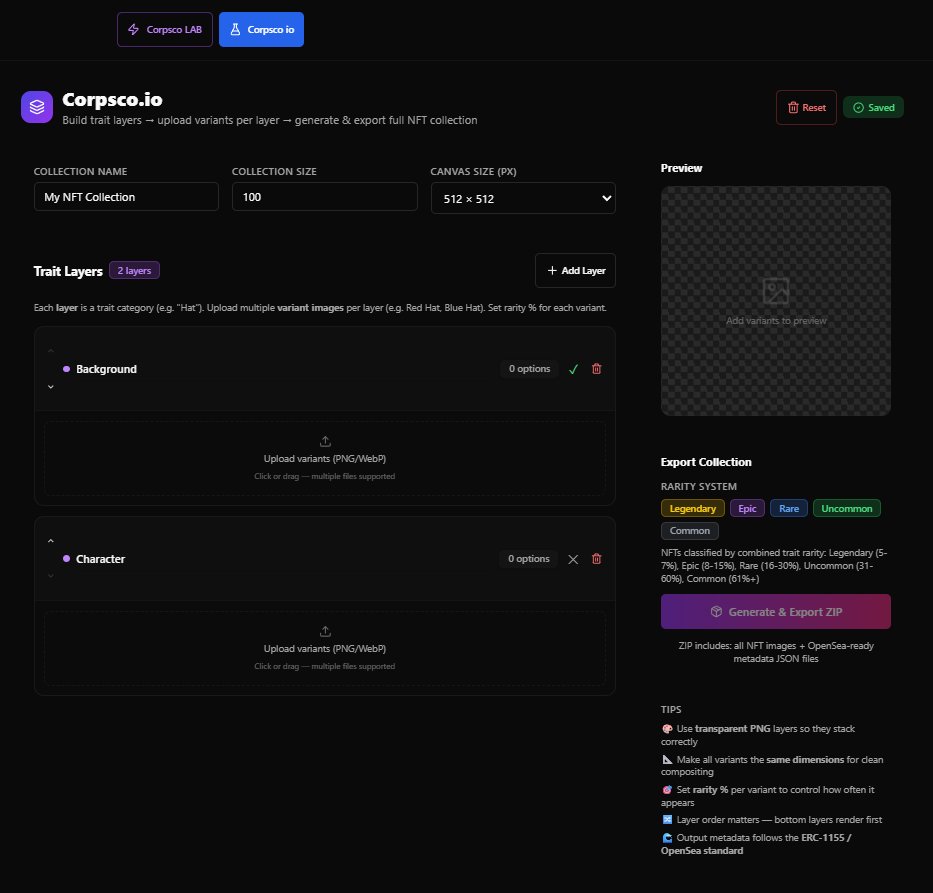The image size is (933, 893).
Task: Delete the Character layer with trash icon
Action: pos(596,559)
